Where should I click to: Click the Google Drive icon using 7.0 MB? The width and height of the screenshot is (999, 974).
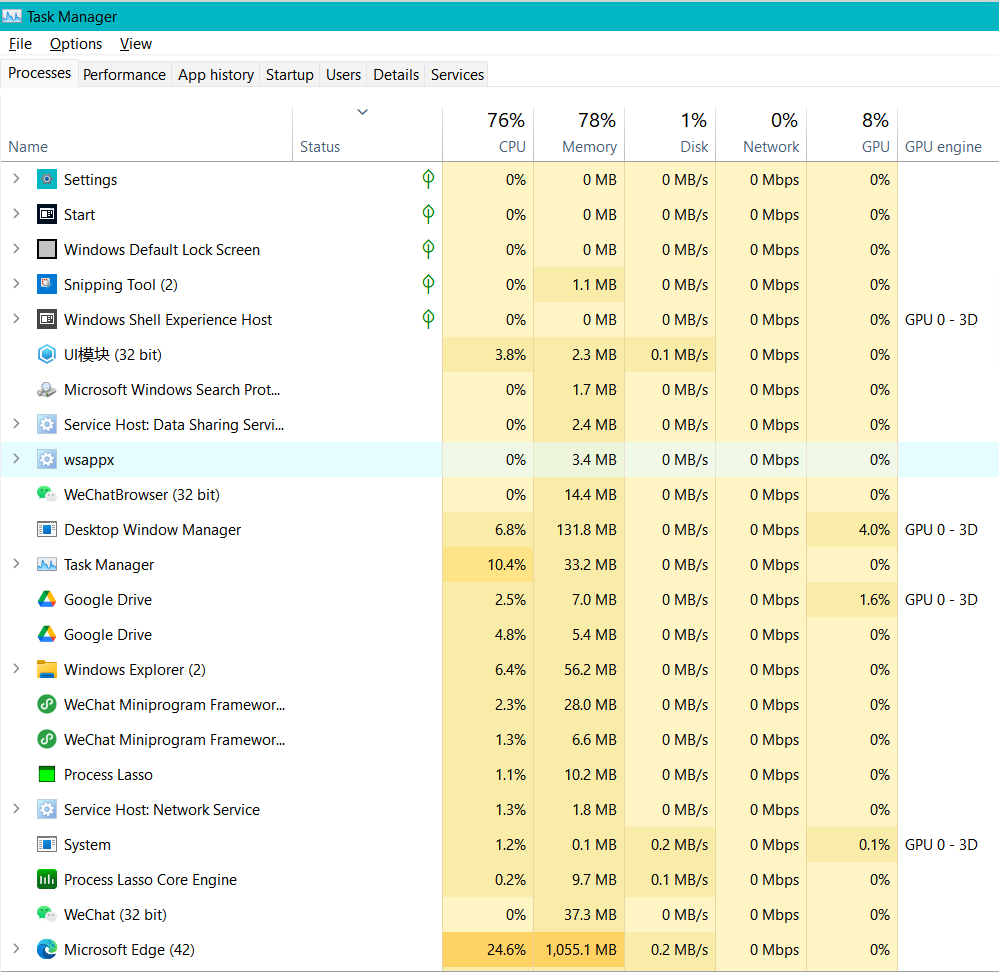point(47,600)
